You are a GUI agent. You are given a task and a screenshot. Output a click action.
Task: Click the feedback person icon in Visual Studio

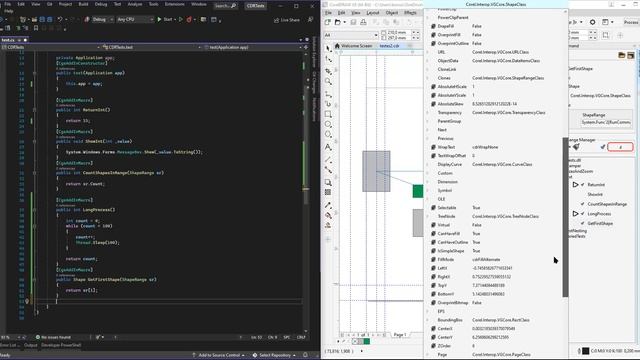311,20
